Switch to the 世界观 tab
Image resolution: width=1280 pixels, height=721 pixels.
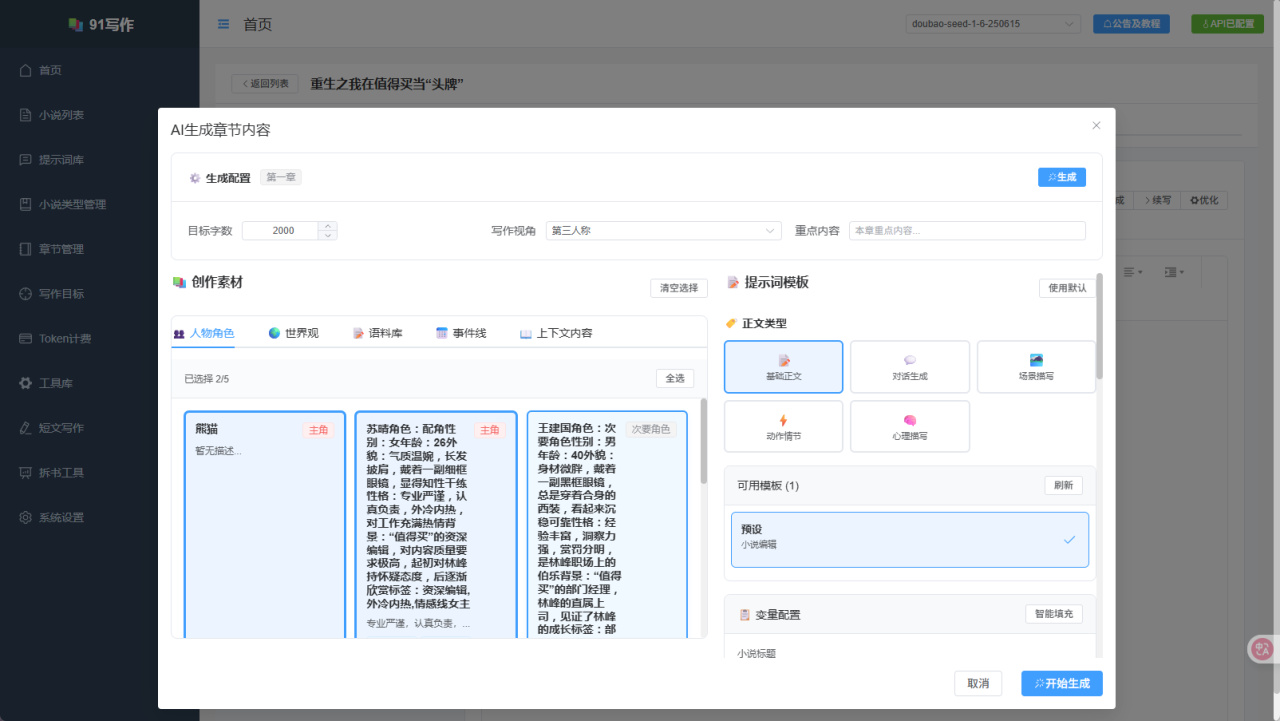pyautogui.click(x=294, y=333)
